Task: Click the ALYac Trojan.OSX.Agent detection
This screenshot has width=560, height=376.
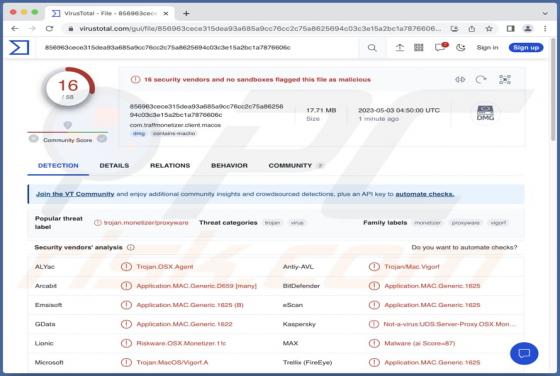Action: point(165,267)
